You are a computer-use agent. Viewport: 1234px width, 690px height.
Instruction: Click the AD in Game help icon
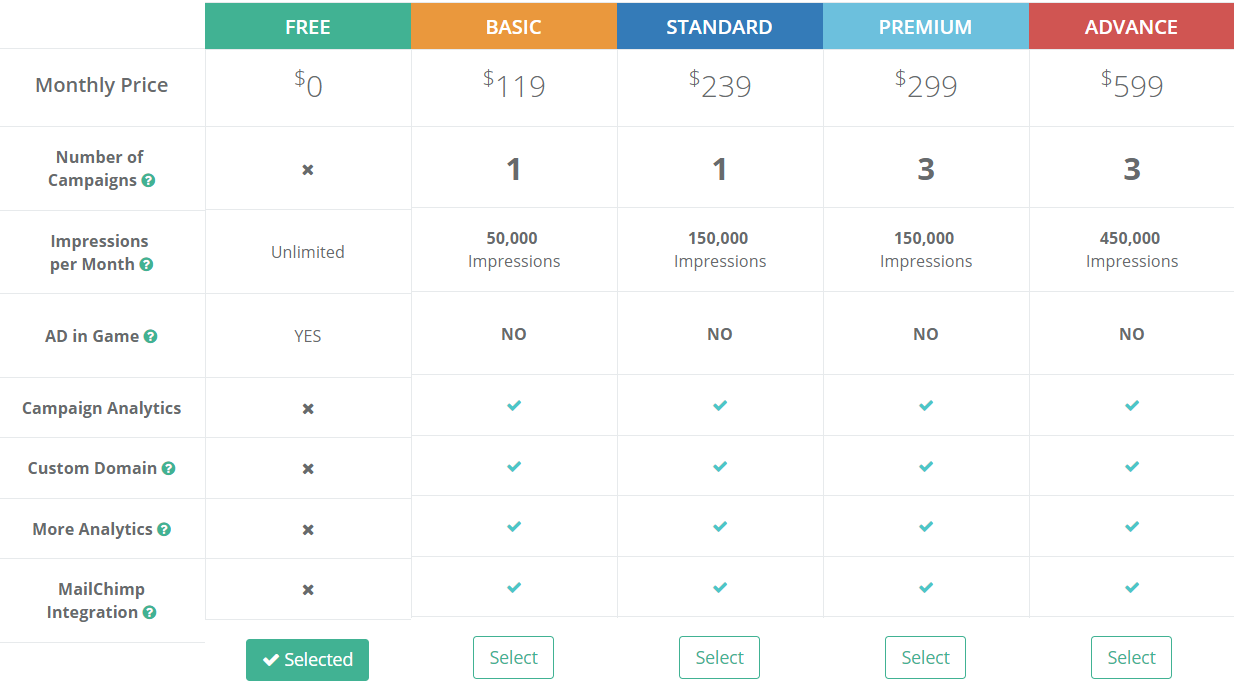[150, 337]
